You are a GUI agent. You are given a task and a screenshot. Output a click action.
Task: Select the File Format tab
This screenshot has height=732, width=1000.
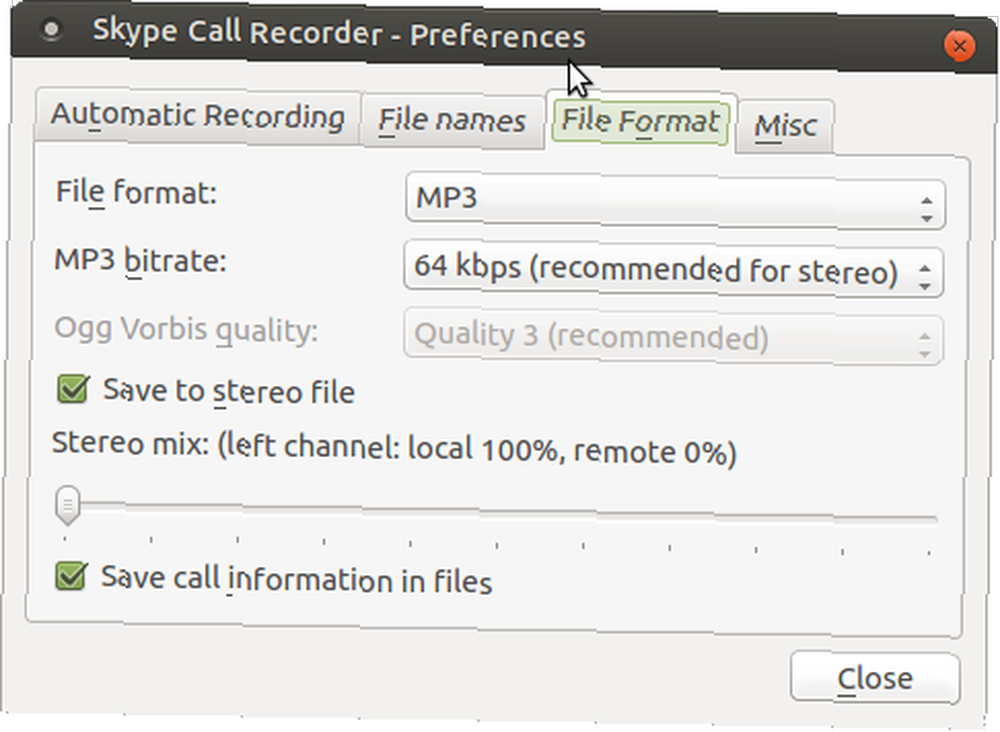(x=640, y=121)
